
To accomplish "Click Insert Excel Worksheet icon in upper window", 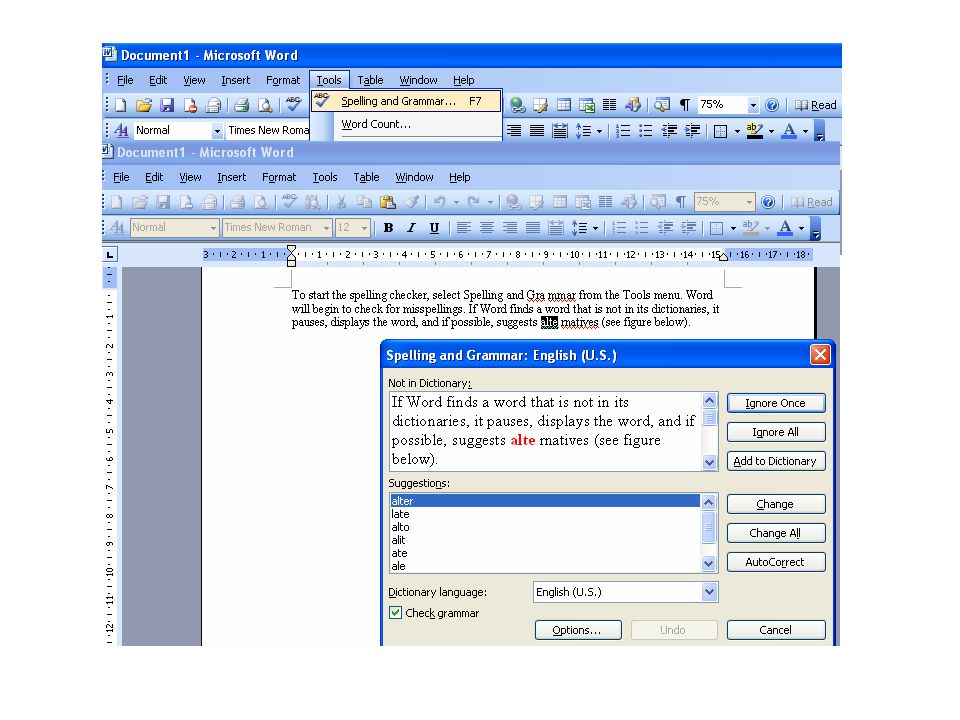I will [587, 105].
